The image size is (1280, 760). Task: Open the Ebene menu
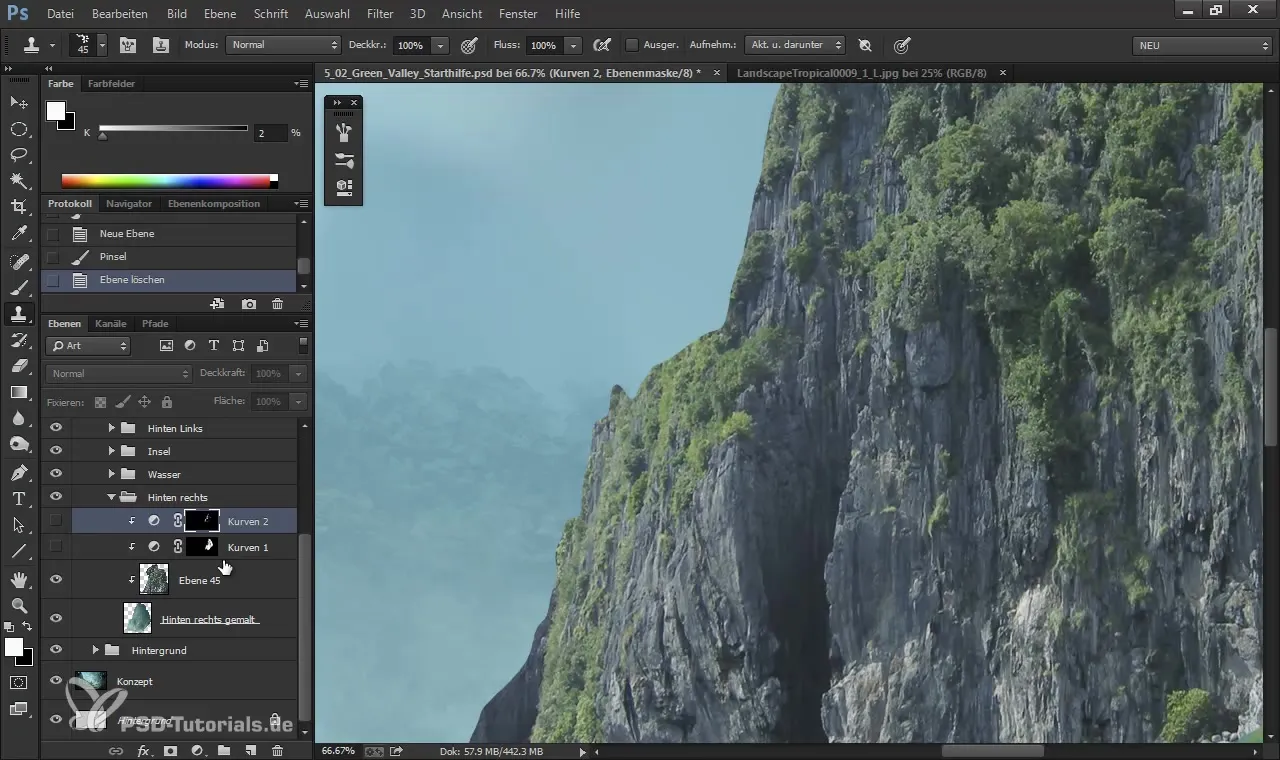(220, 14)
